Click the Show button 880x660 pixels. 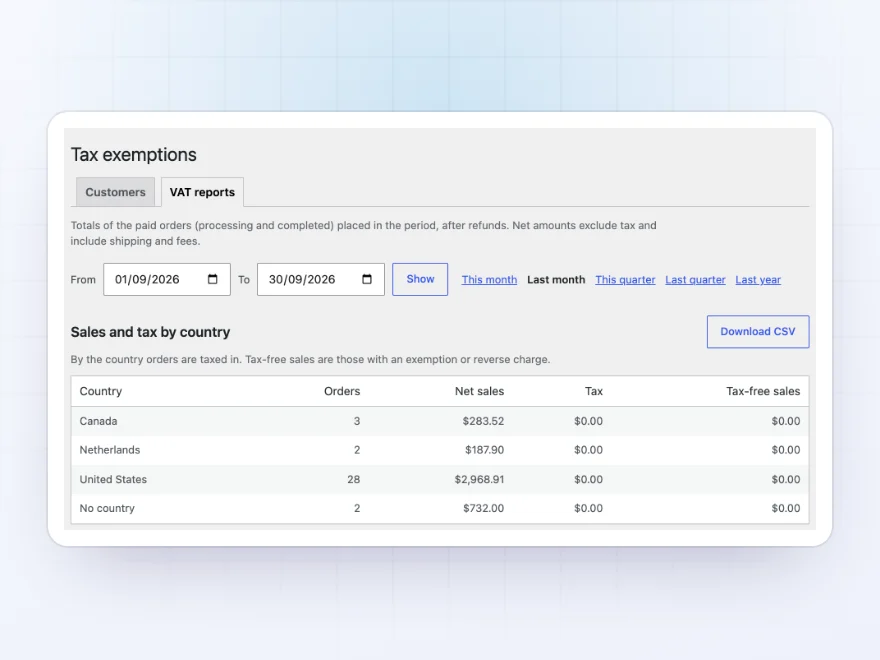(420, 279)
